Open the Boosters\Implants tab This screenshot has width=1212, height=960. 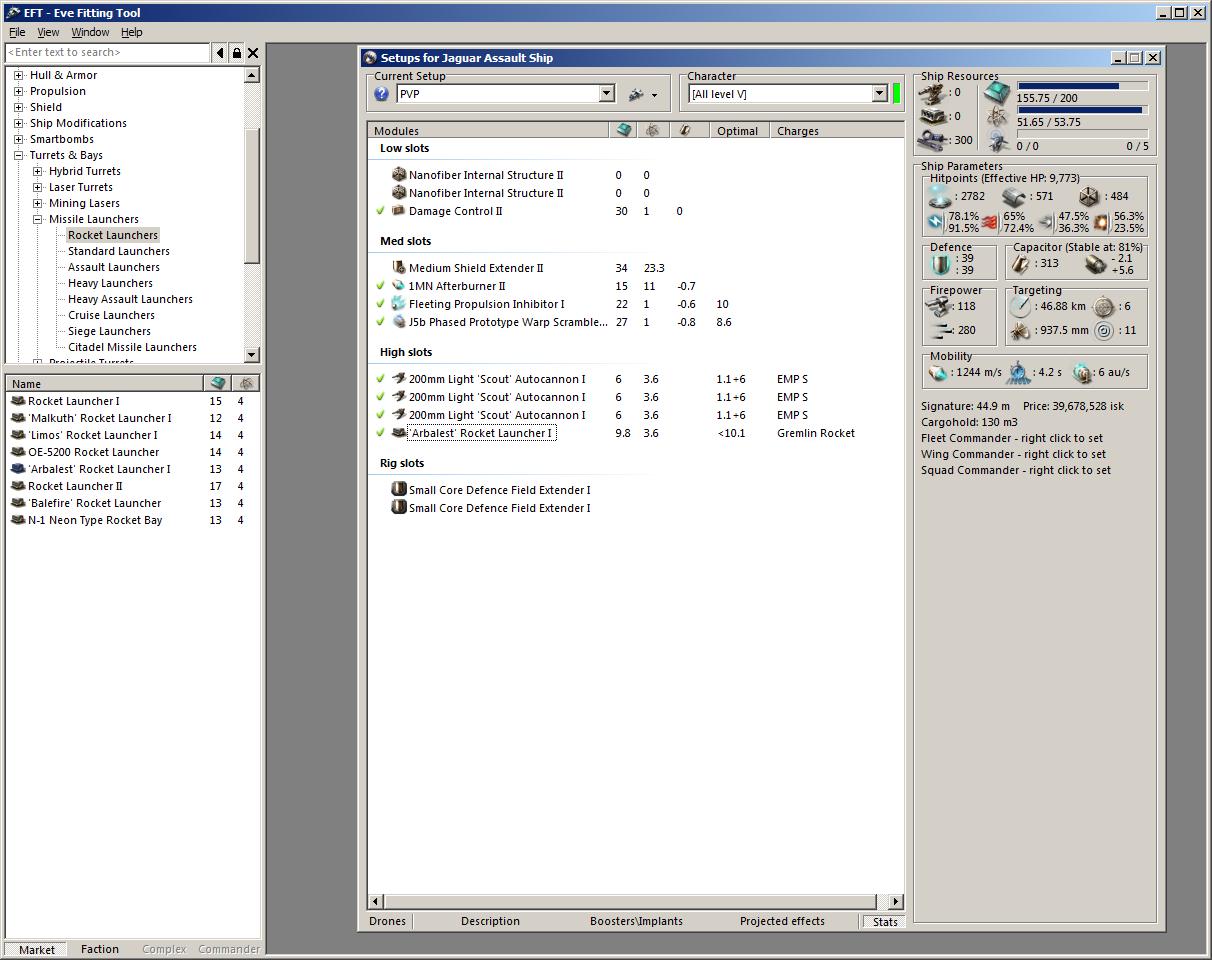[636, 921]
